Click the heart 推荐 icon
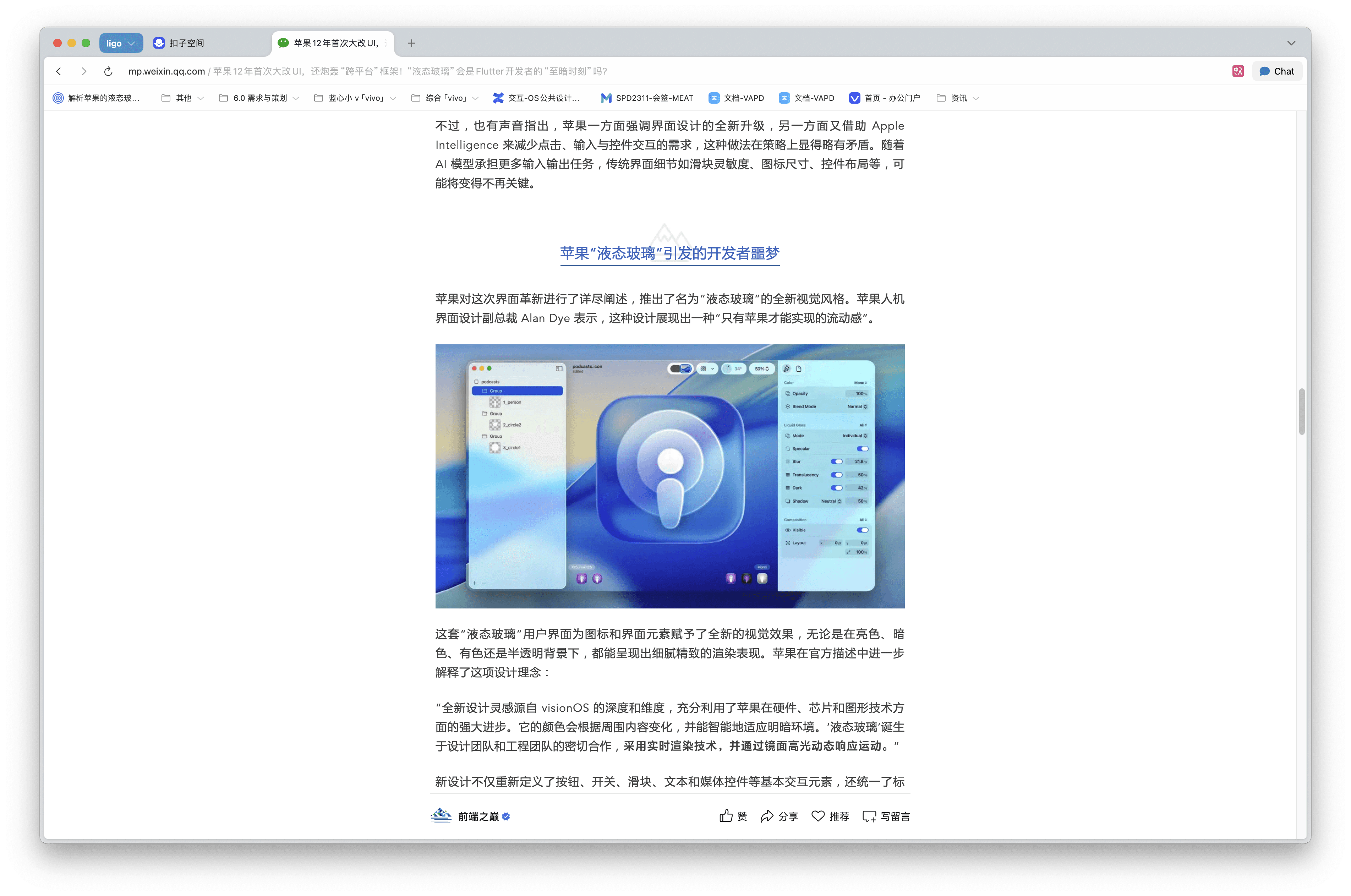The image size is (1351, 896). [x=818, y=816]
